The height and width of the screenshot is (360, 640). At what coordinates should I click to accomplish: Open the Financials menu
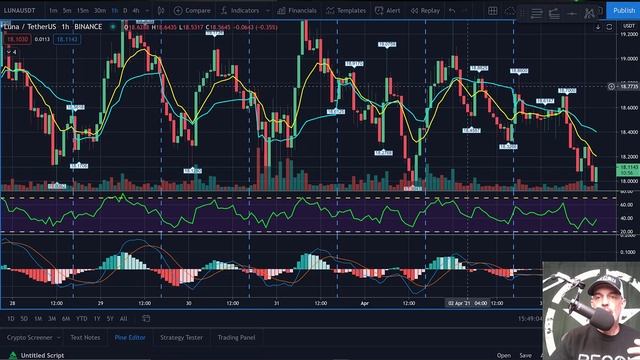coord(297,11)
